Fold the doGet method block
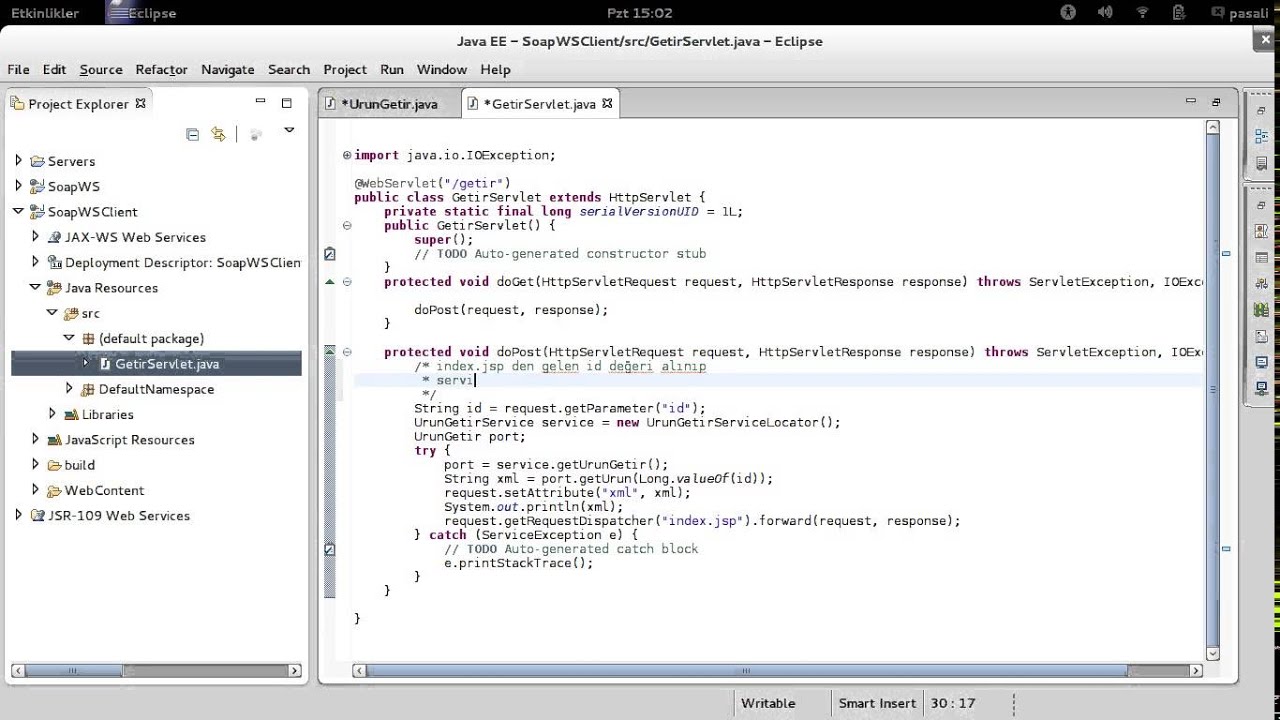 [347, 282]
